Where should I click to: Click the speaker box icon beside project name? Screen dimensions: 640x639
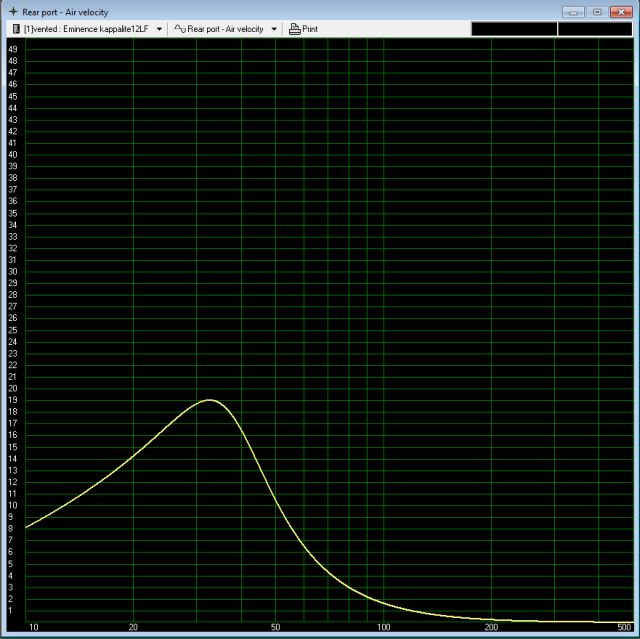point(15,29)
